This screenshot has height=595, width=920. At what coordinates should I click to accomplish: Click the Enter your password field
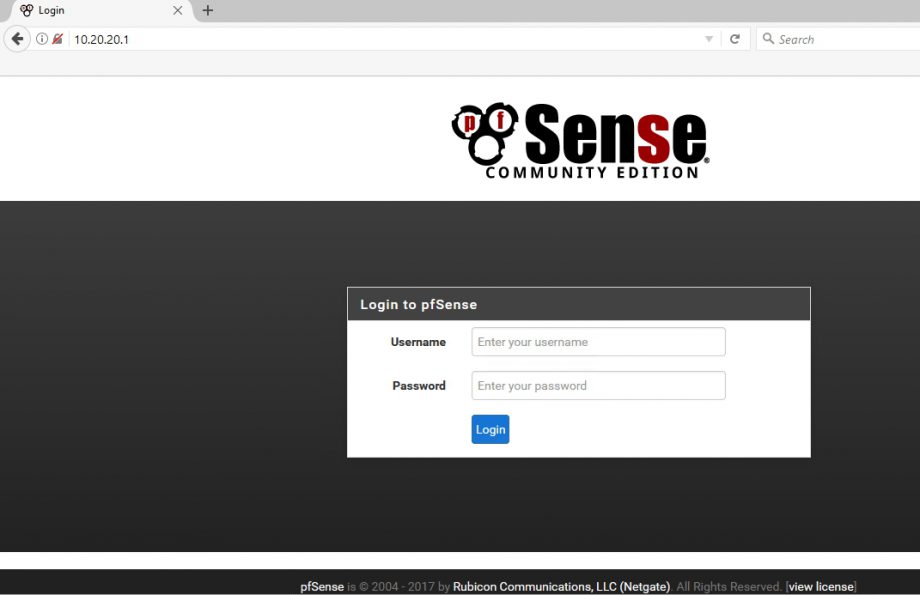click(x=598, y=385)
